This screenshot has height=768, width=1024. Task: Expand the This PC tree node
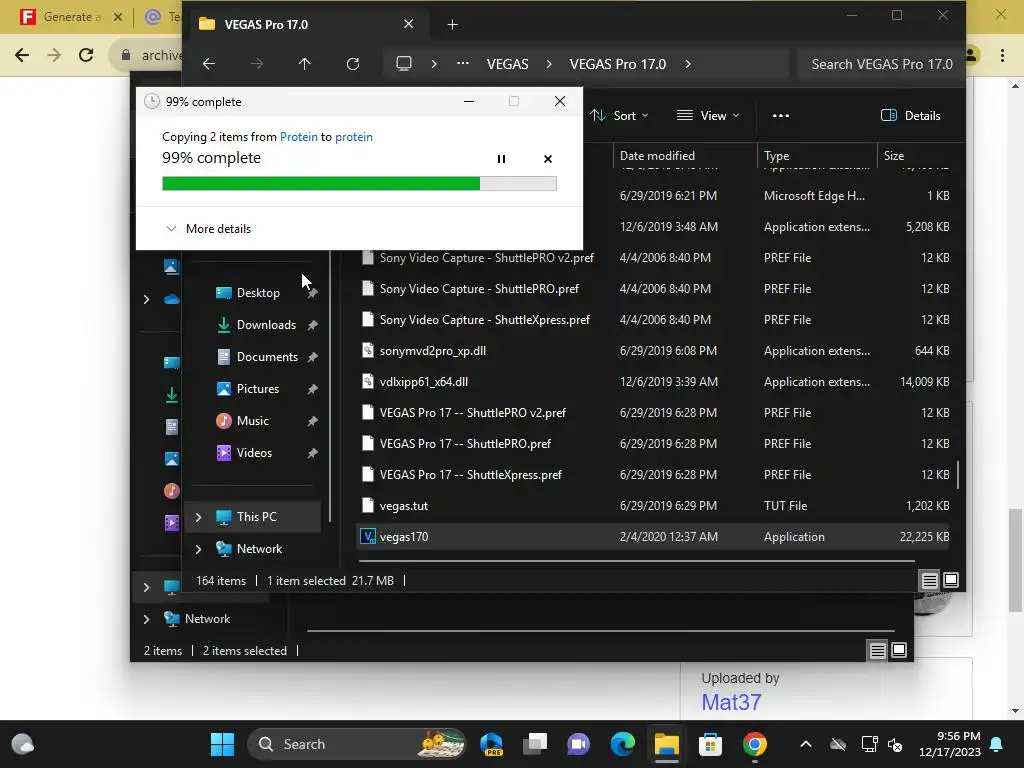[198, 517]
